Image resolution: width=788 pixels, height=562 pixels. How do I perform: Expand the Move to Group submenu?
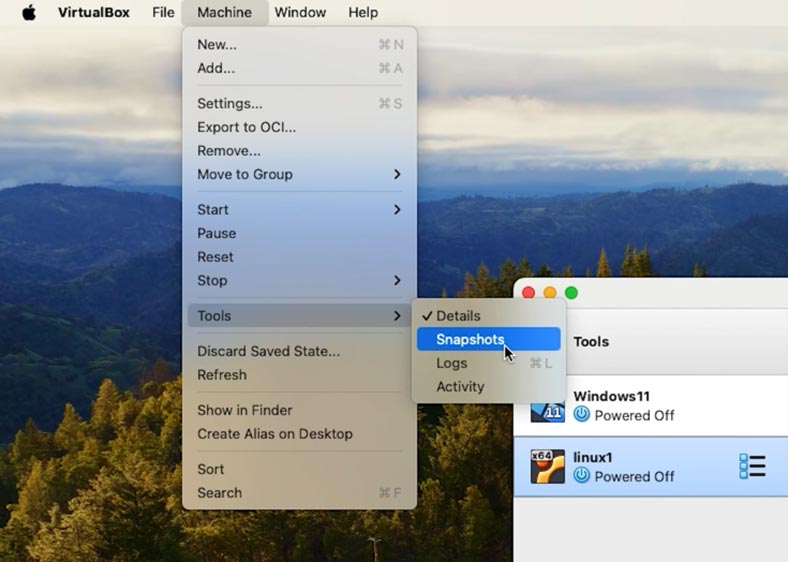tap(300, 174)
